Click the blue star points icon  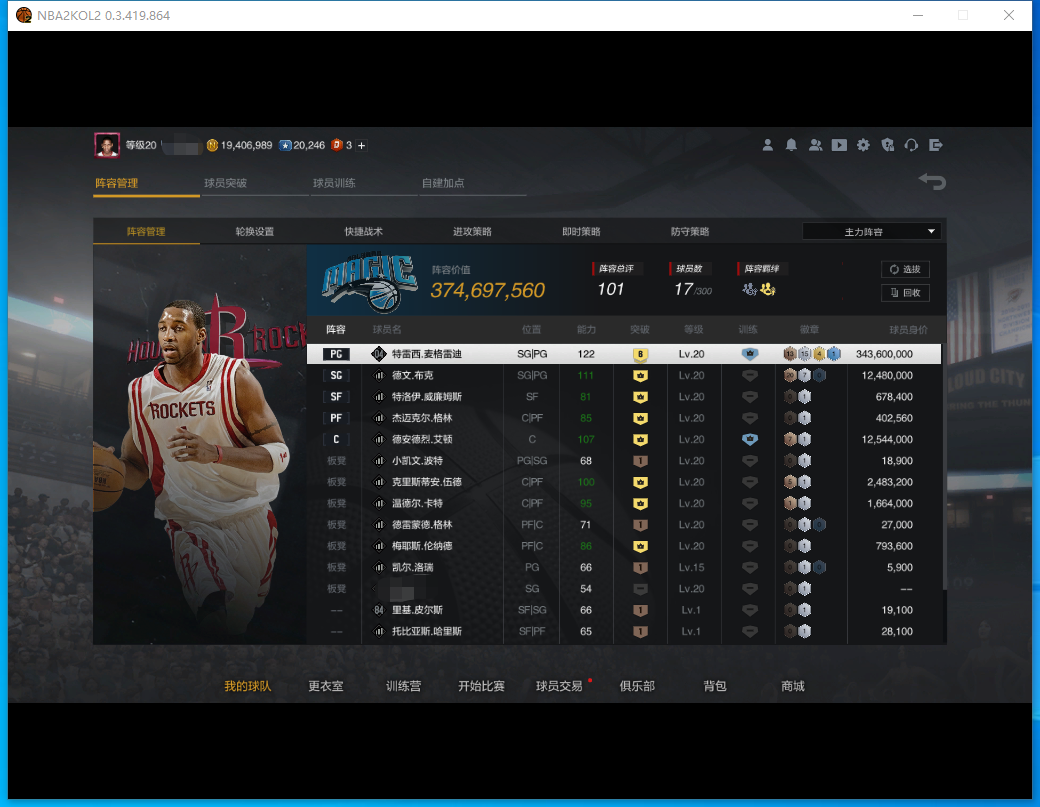click(x=285, y=145)
